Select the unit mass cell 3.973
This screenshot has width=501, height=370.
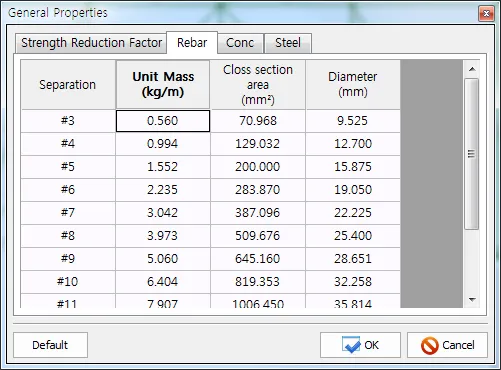point(163,236)
